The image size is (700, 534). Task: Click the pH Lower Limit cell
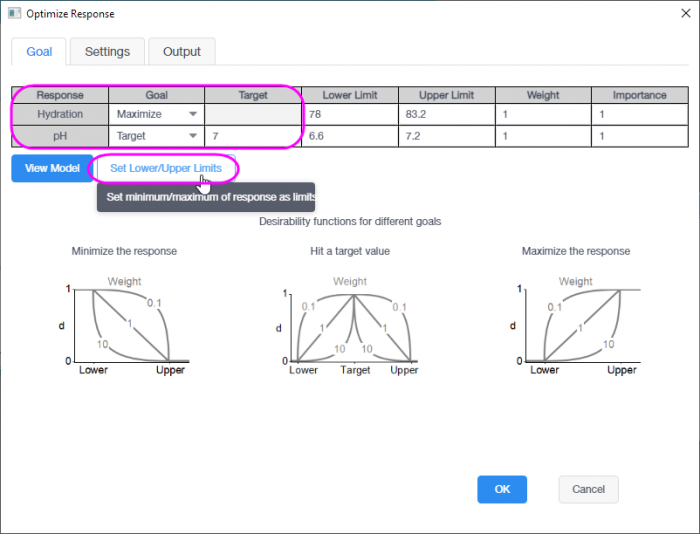pyautogui.click(x=350, y=135)
